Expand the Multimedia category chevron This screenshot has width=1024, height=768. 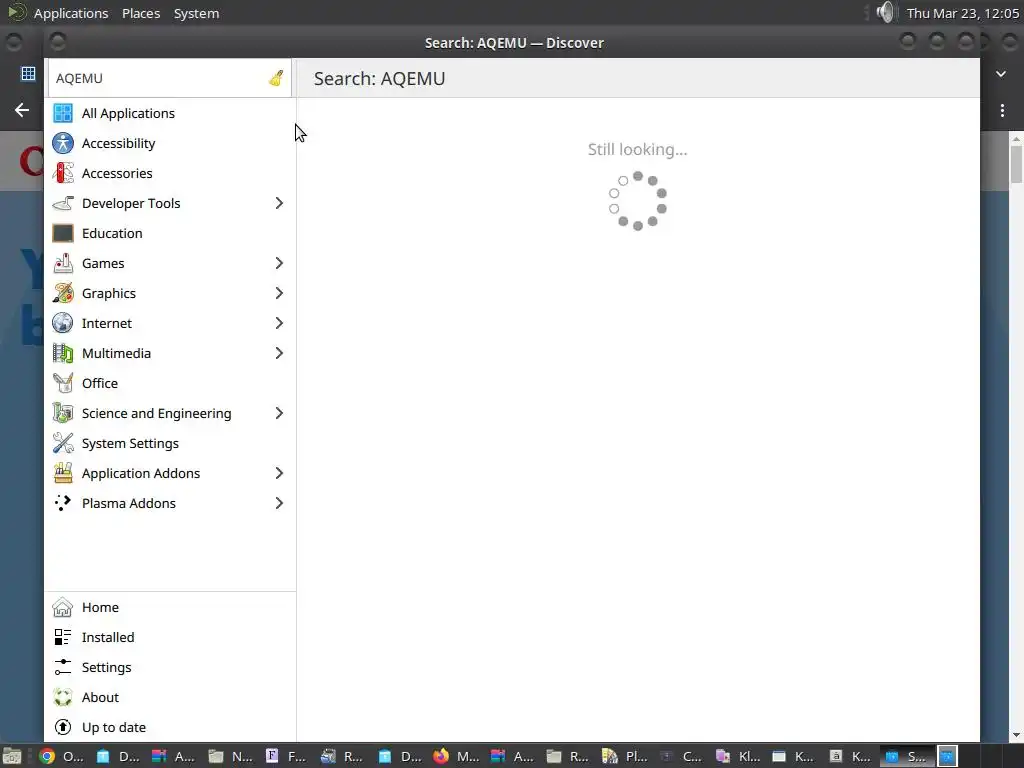[x=279, y=353]
